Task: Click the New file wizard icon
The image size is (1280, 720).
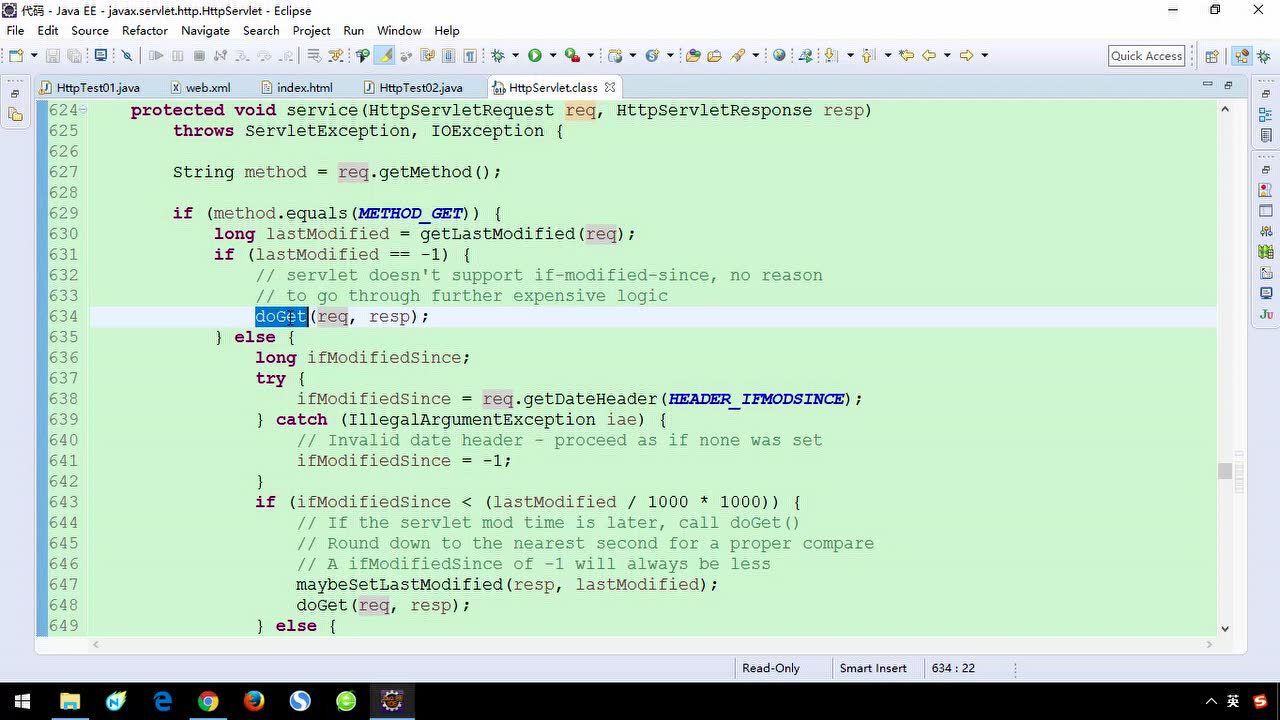Action: coord(17,56)
